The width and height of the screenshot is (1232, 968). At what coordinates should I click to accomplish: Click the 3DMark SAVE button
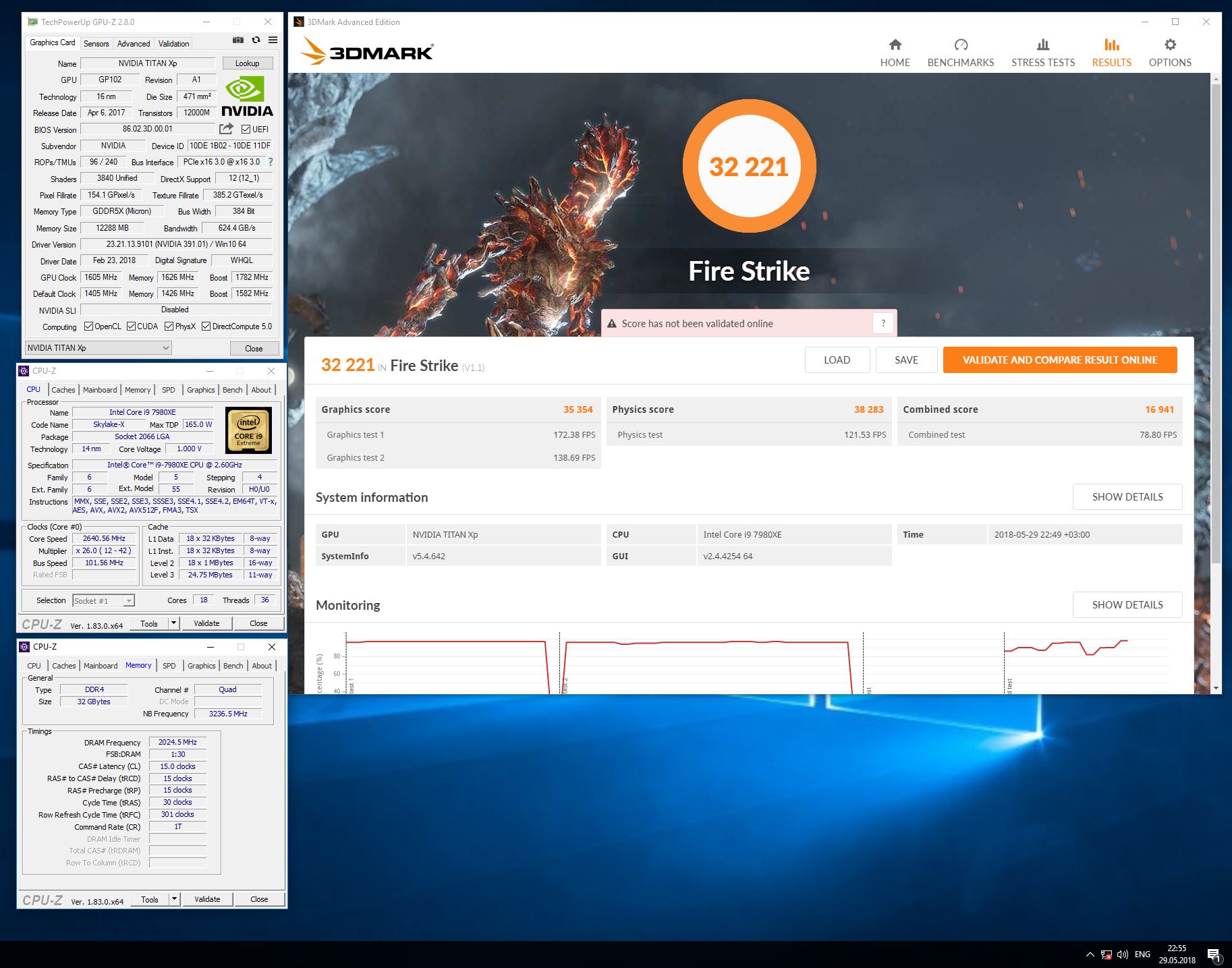(906, 360)
